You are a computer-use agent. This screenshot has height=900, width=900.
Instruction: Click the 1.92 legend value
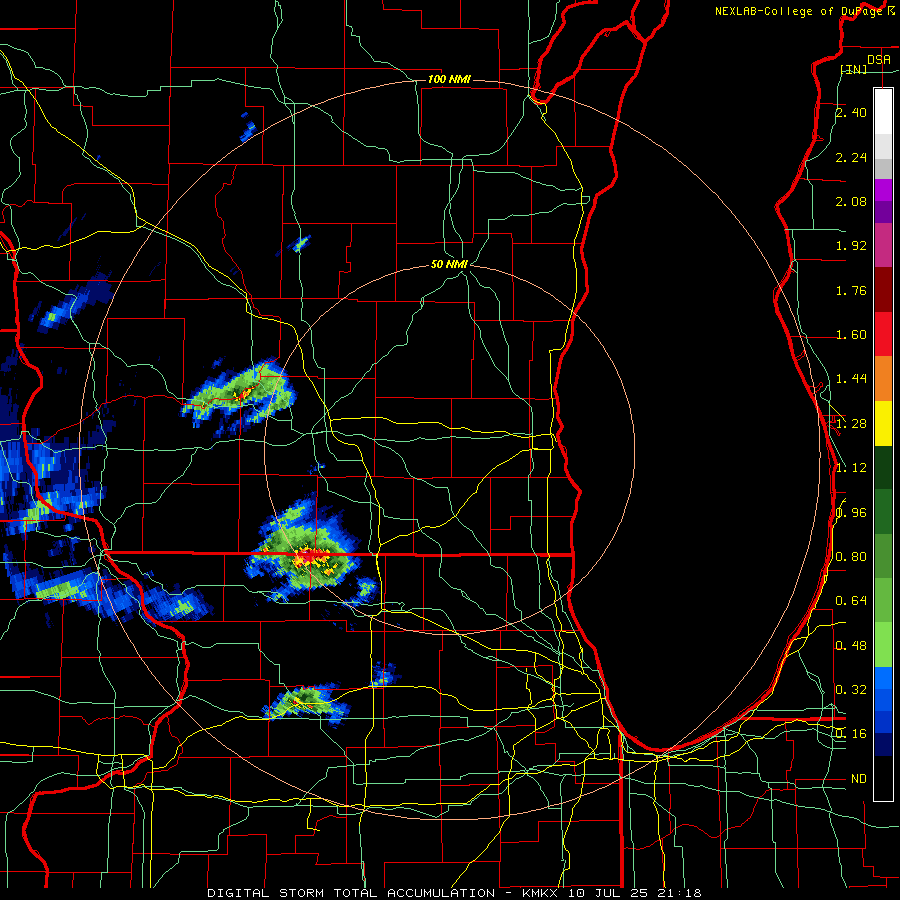click(851, 246)
